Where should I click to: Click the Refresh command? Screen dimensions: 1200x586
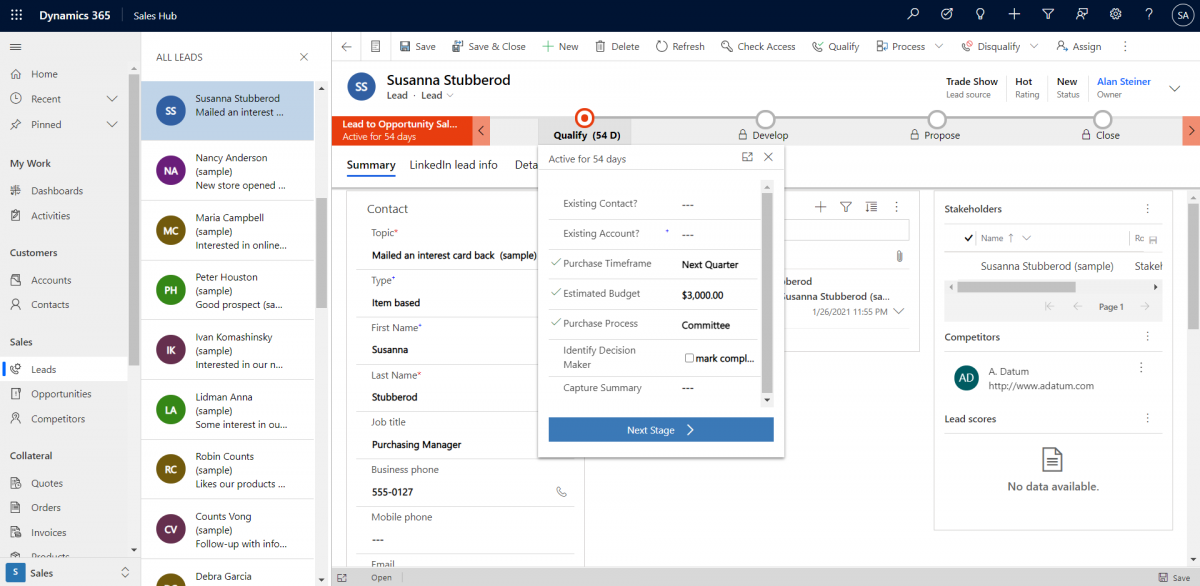tap(680, 46)
